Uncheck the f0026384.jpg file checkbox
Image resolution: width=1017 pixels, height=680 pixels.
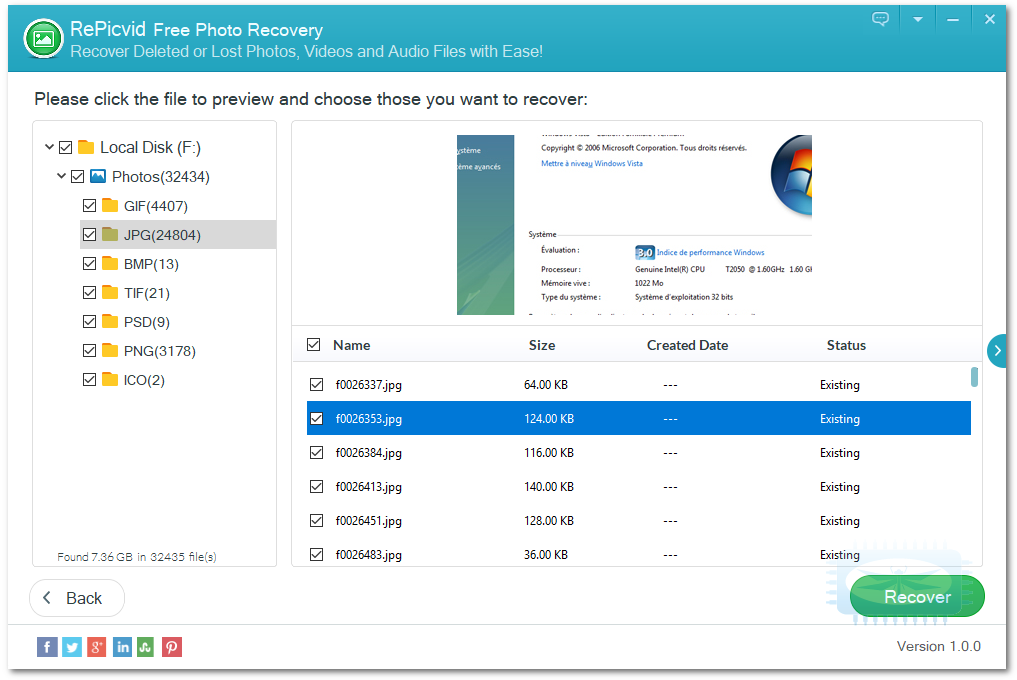click(317, 453)
